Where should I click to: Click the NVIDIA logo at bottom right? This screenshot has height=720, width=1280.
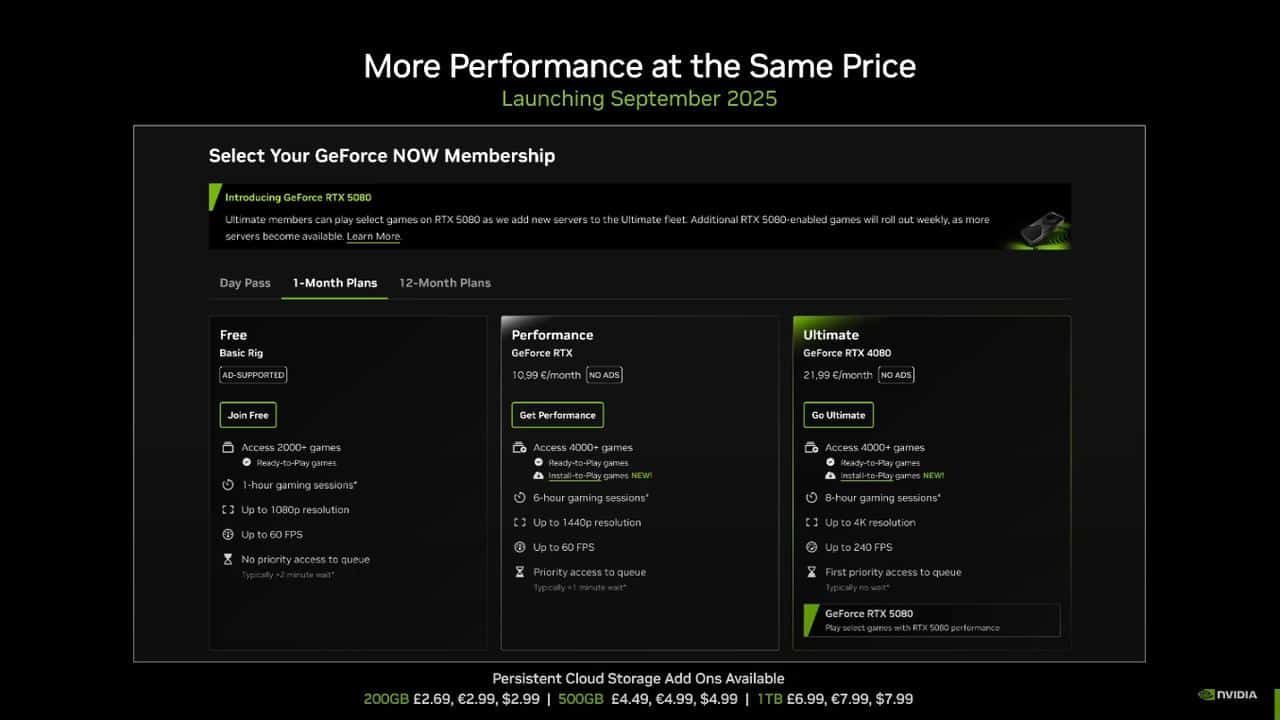pos(1228,693)
